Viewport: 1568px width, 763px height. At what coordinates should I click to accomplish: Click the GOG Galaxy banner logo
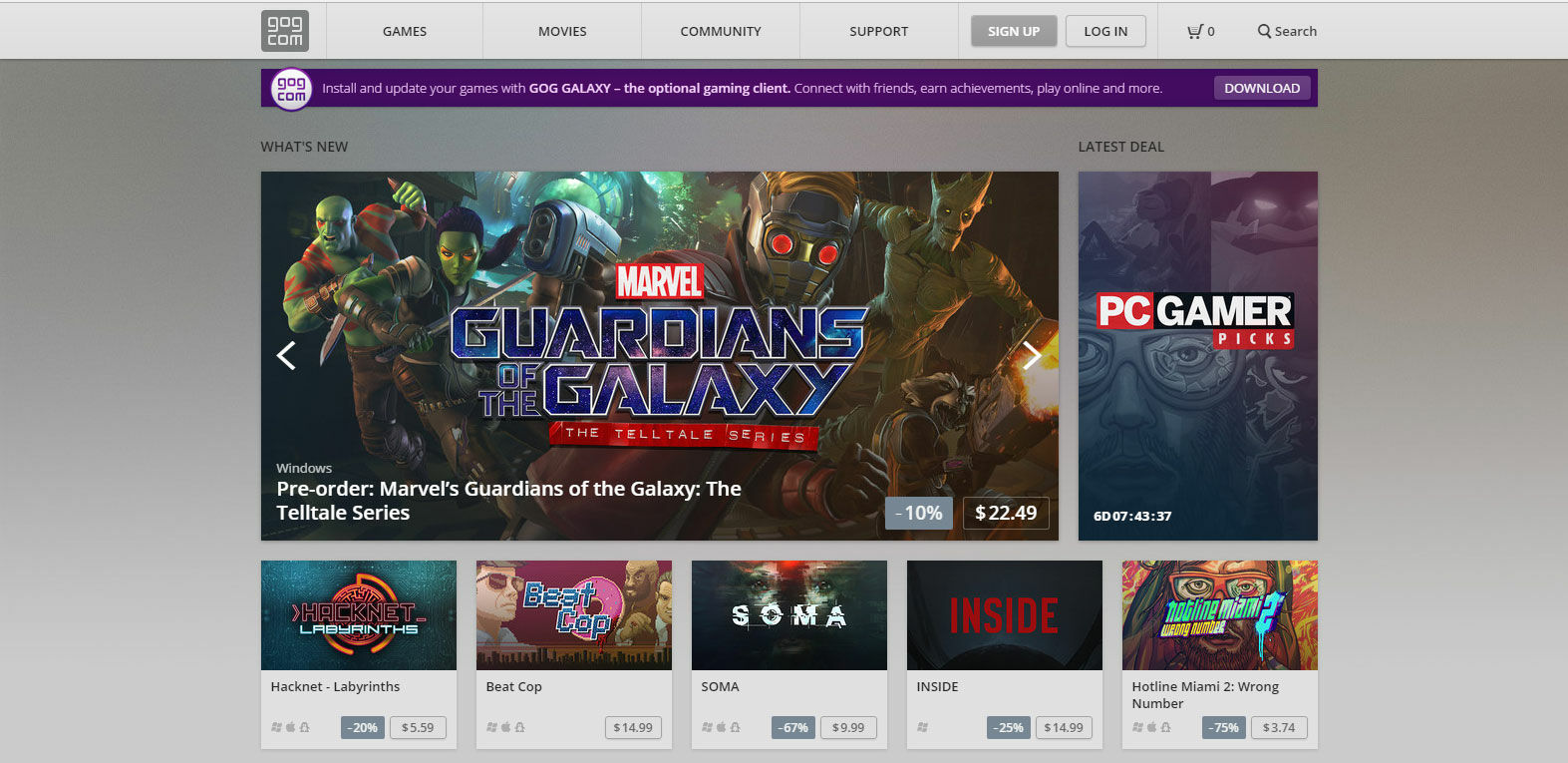[x=292, y=89]
